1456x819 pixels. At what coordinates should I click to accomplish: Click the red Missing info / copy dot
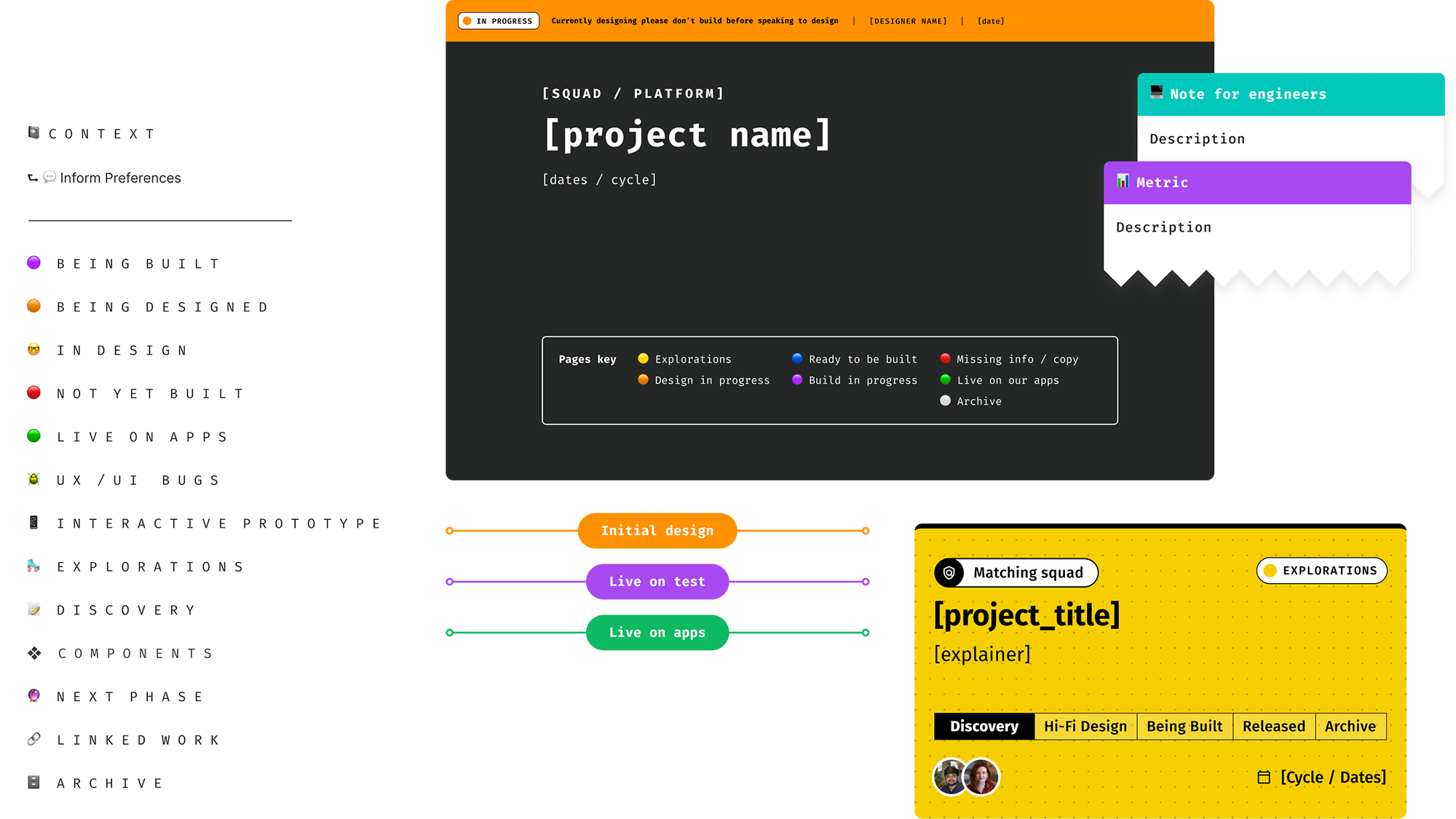[945, 358]
